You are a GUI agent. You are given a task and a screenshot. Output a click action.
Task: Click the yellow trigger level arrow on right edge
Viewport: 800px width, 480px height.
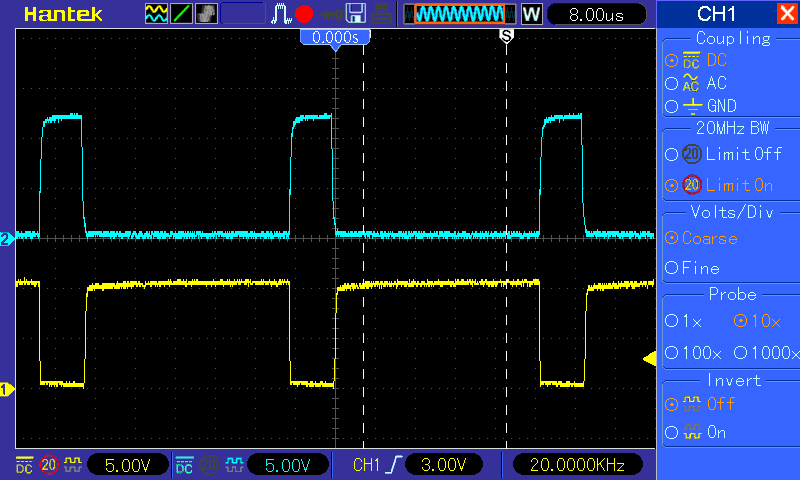click(x=649, y=359)
